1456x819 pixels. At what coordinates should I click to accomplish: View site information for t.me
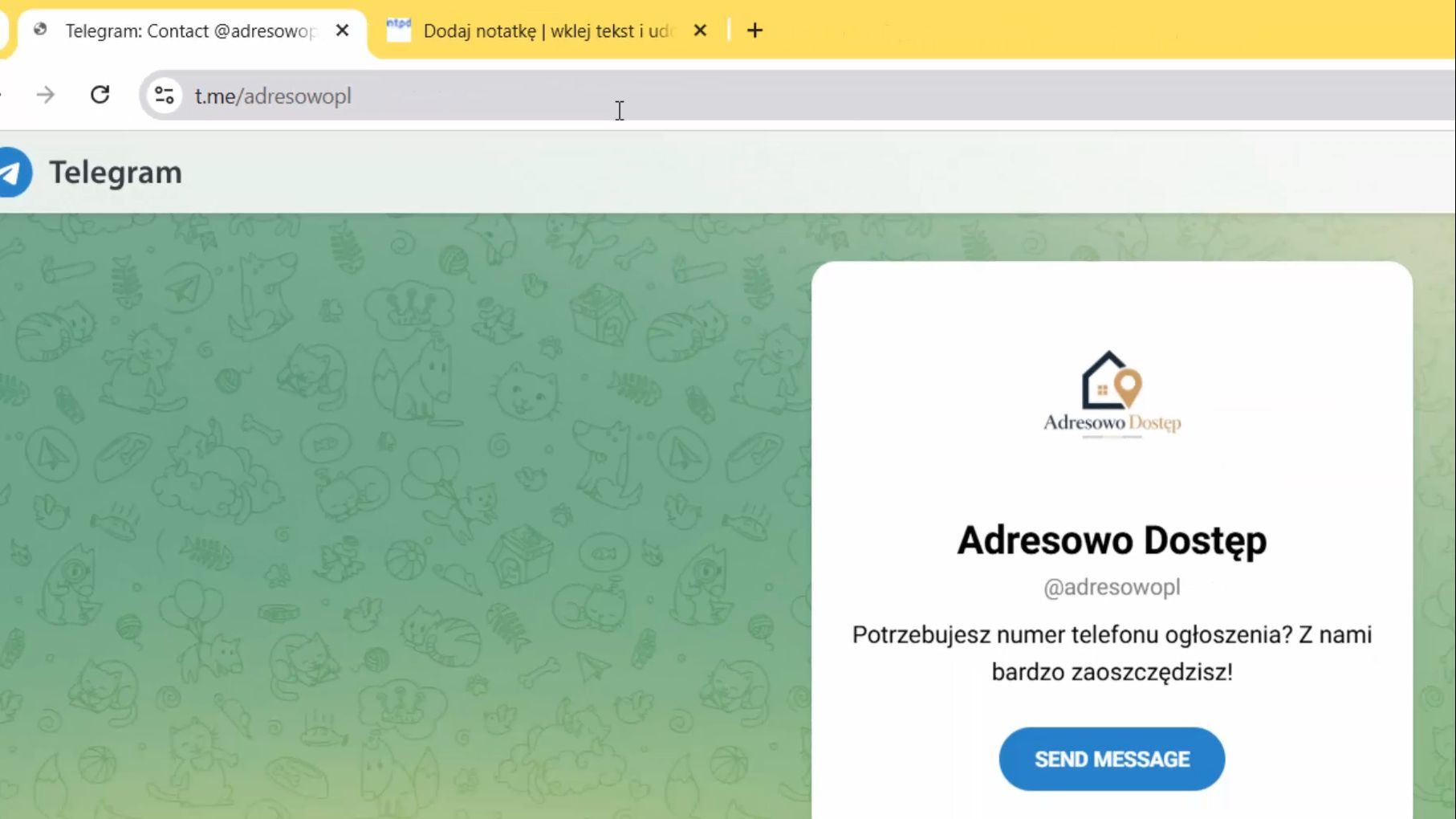[x=165, y=96]
